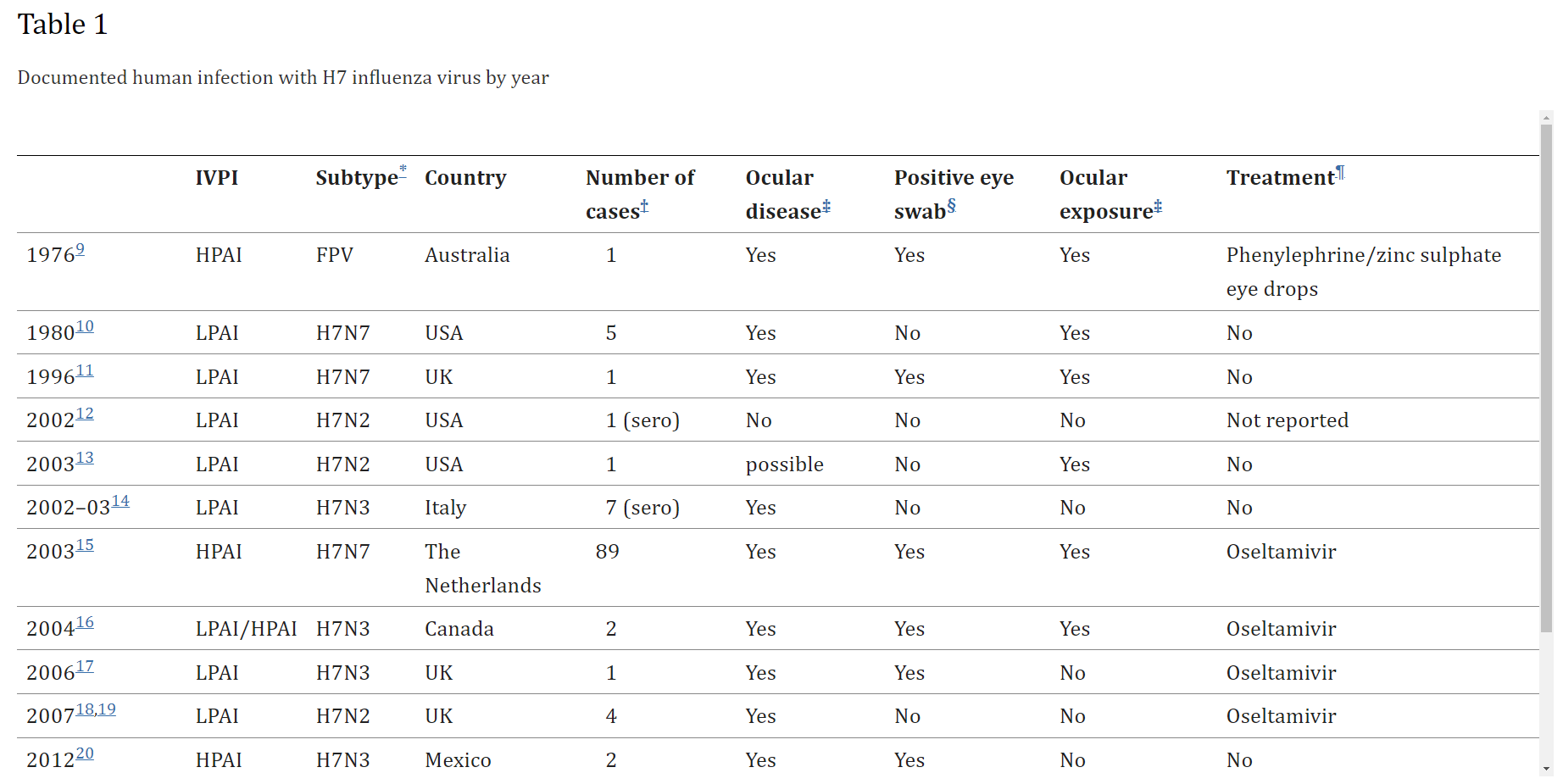The width and height of the screenshot is (1563, 784).
Task: Click reference 18 next to 2007
Action: click(85, 710)
